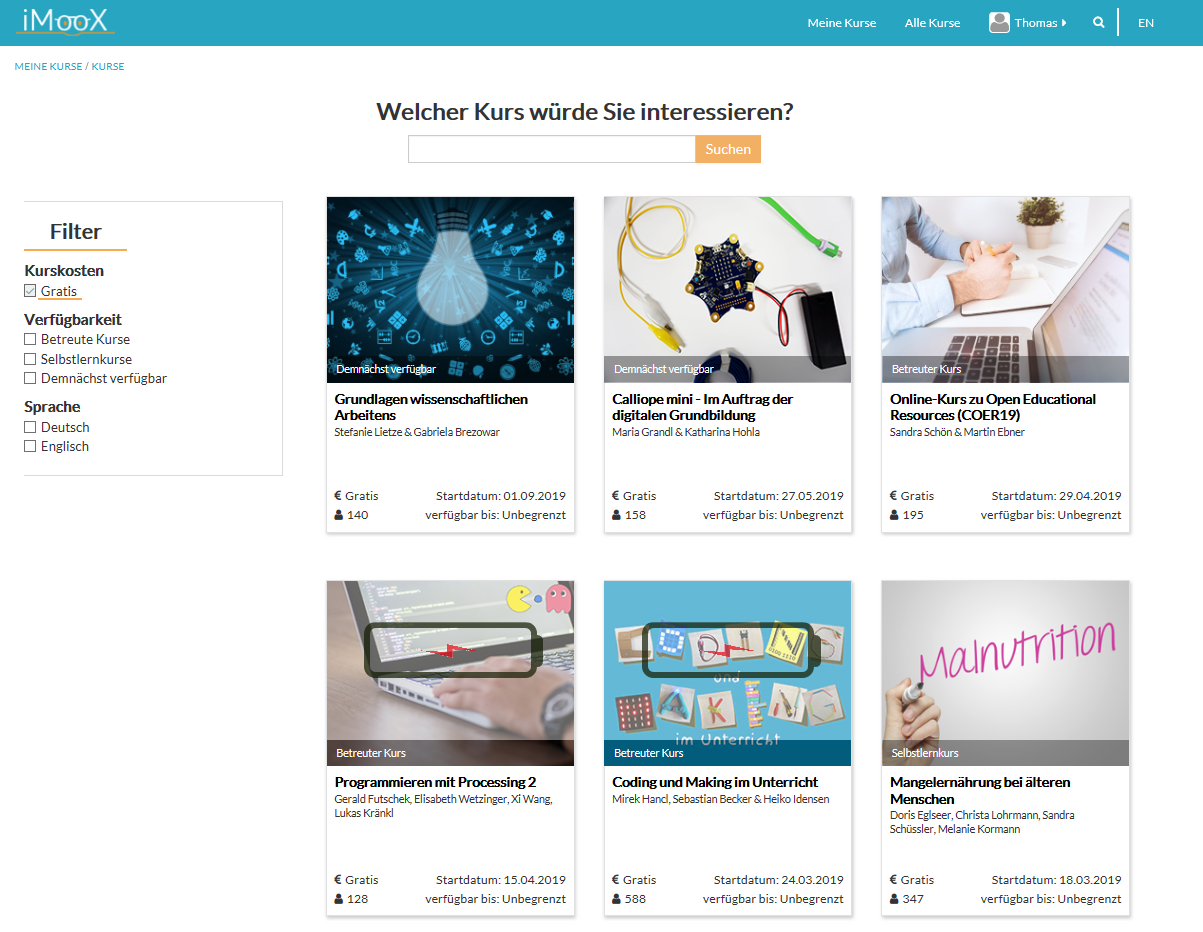Click the participant count icon for Programmieren mit Processing 2

pos(338,898)
